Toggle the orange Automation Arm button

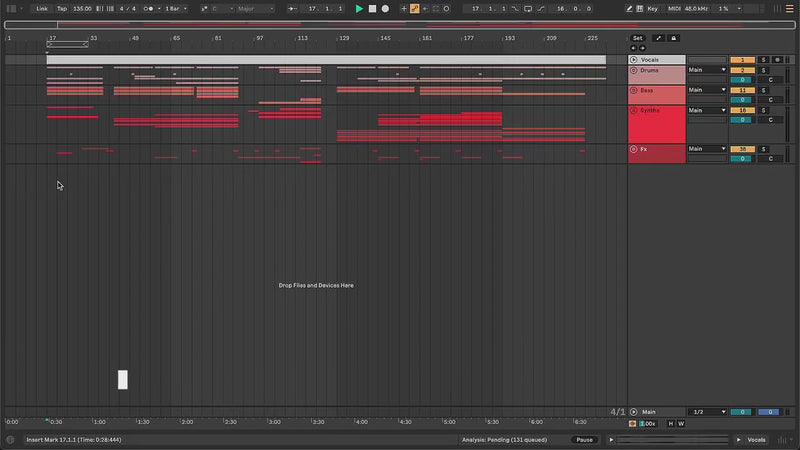pyautogui.click(x=415, y=8)
